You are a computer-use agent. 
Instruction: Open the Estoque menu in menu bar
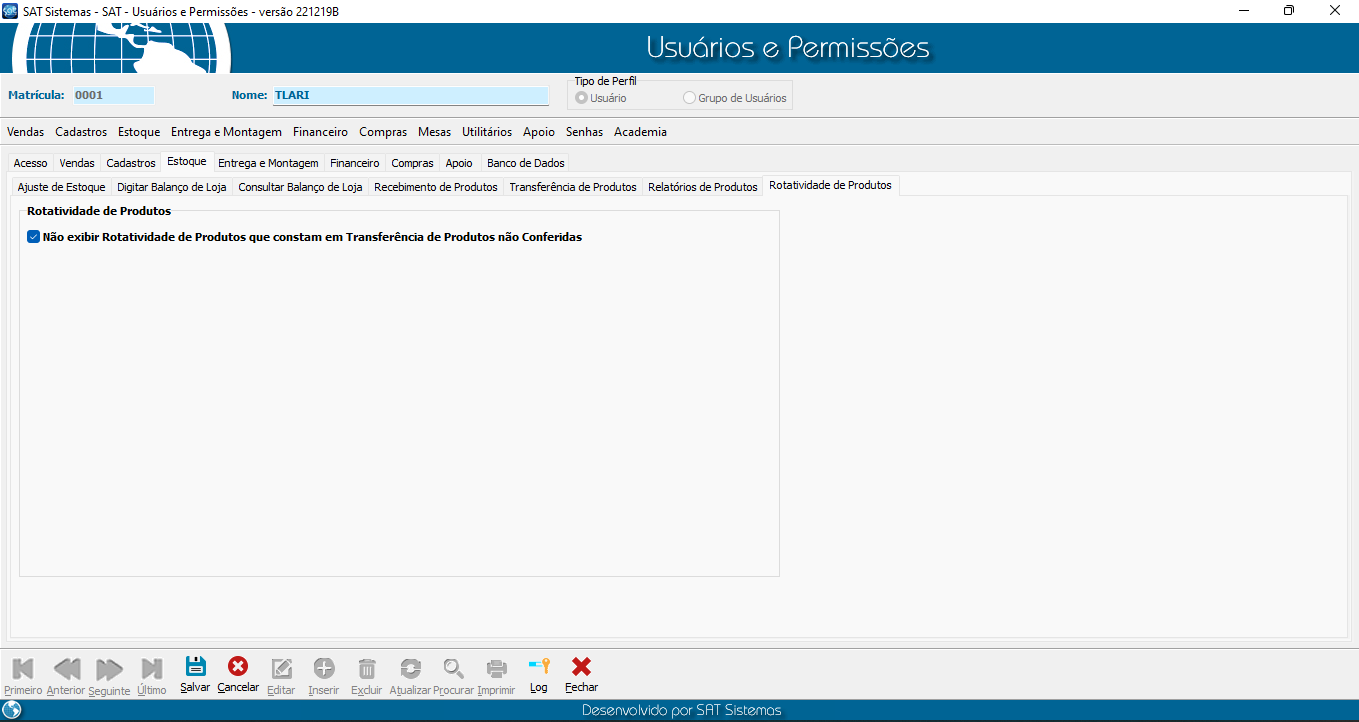point(139,132)
